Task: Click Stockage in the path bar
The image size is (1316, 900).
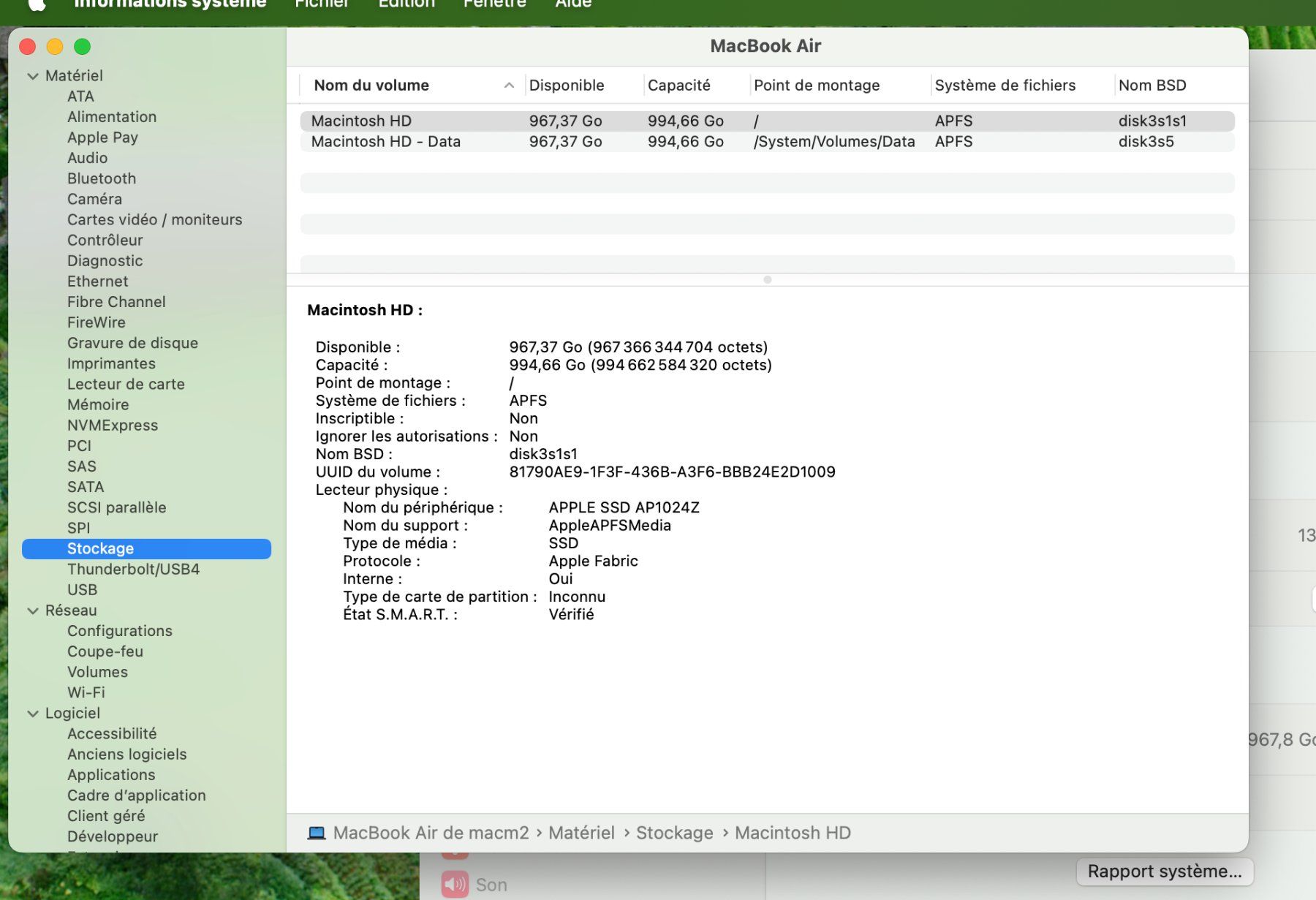Action: 674,833
